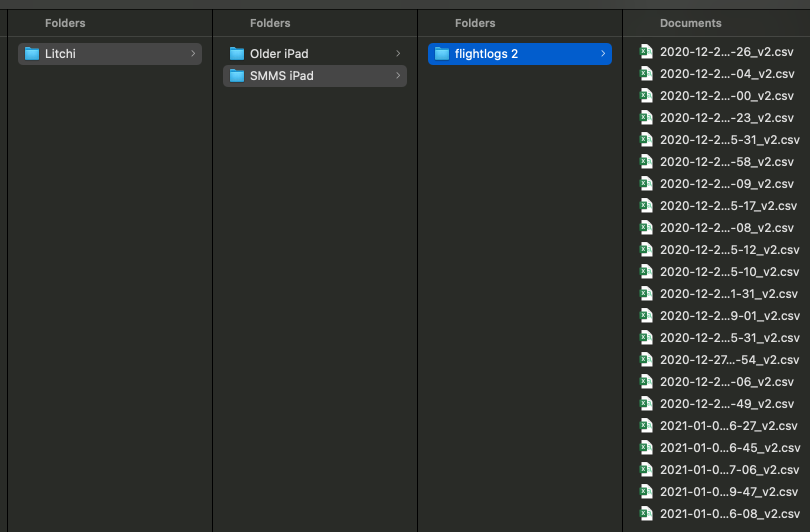Click the spreadsheet icon of 2021-01-0...9-47_v2.csv
This screenshot has width=810, height=532.
coord(647,492)
